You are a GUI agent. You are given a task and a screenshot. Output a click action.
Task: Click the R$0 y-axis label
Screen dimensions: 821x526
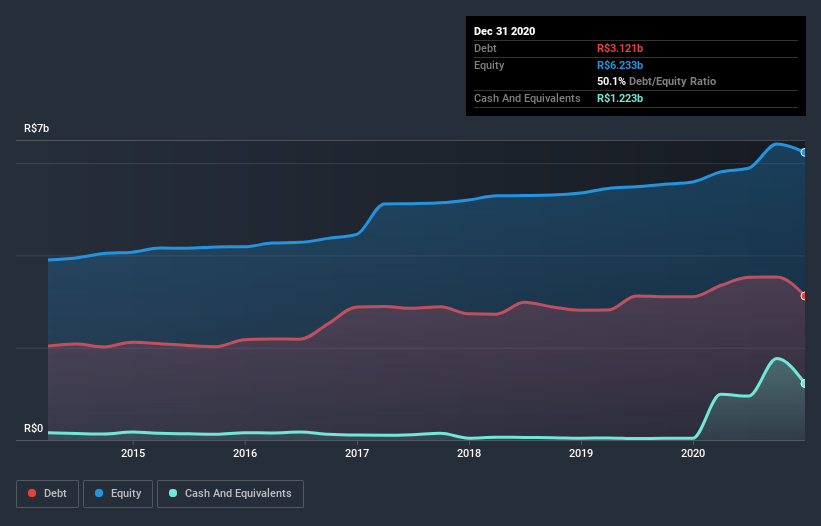(34, 428)
